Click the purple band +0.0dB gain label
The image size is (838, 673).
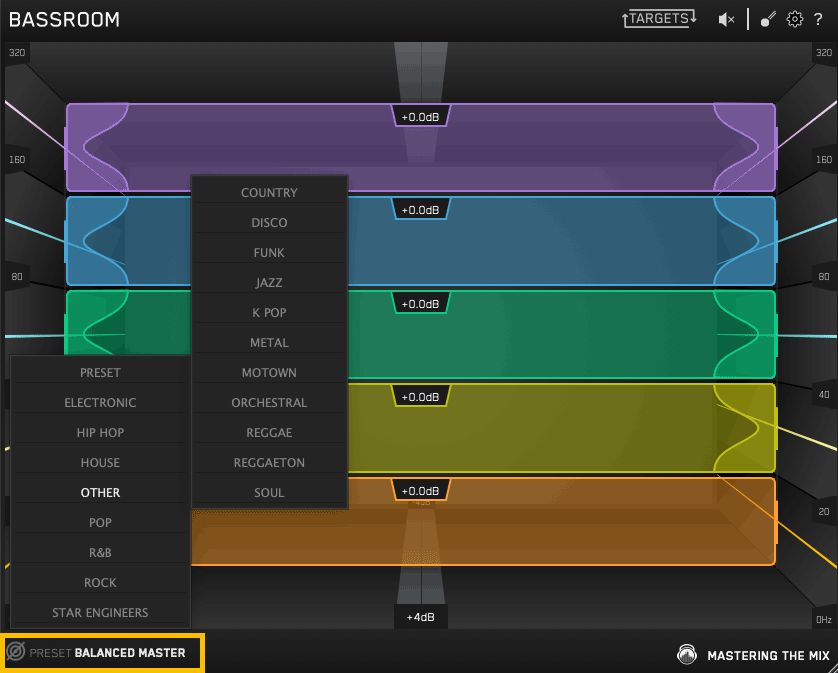pyautogui.click(x=421, y=117)
